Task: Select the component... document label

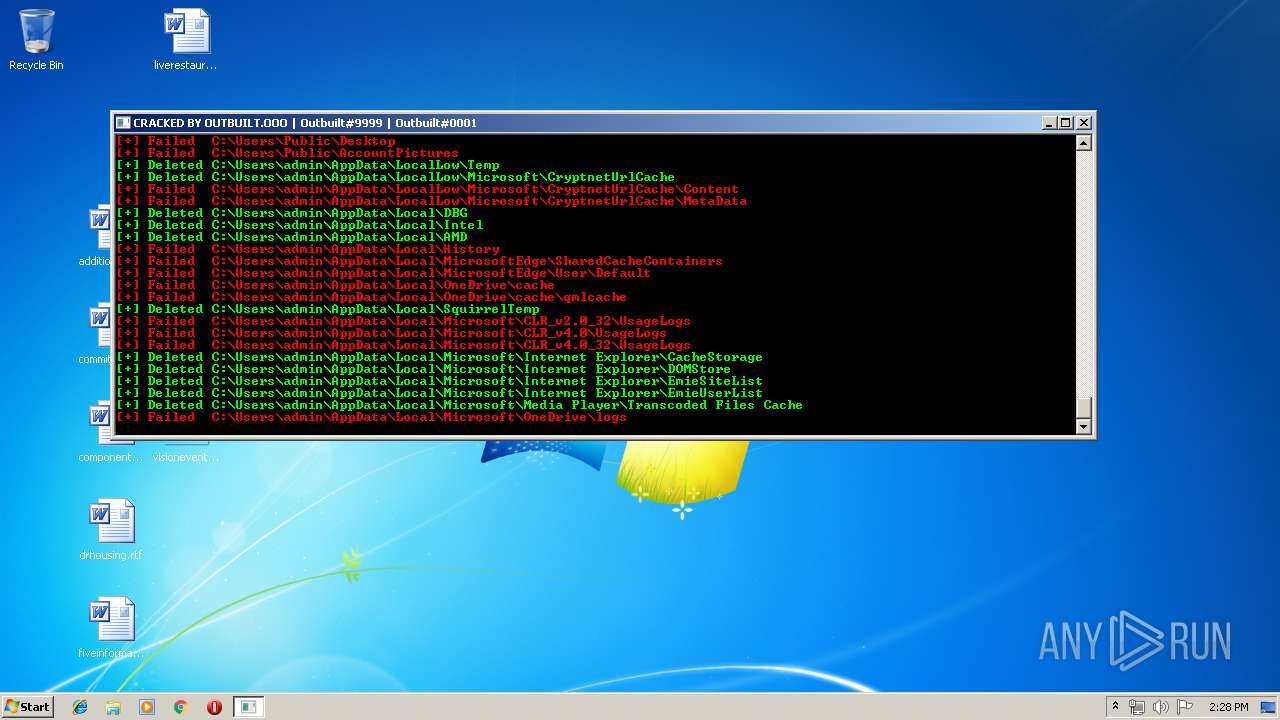Action: pyautogui.click(x=111, y=457)
